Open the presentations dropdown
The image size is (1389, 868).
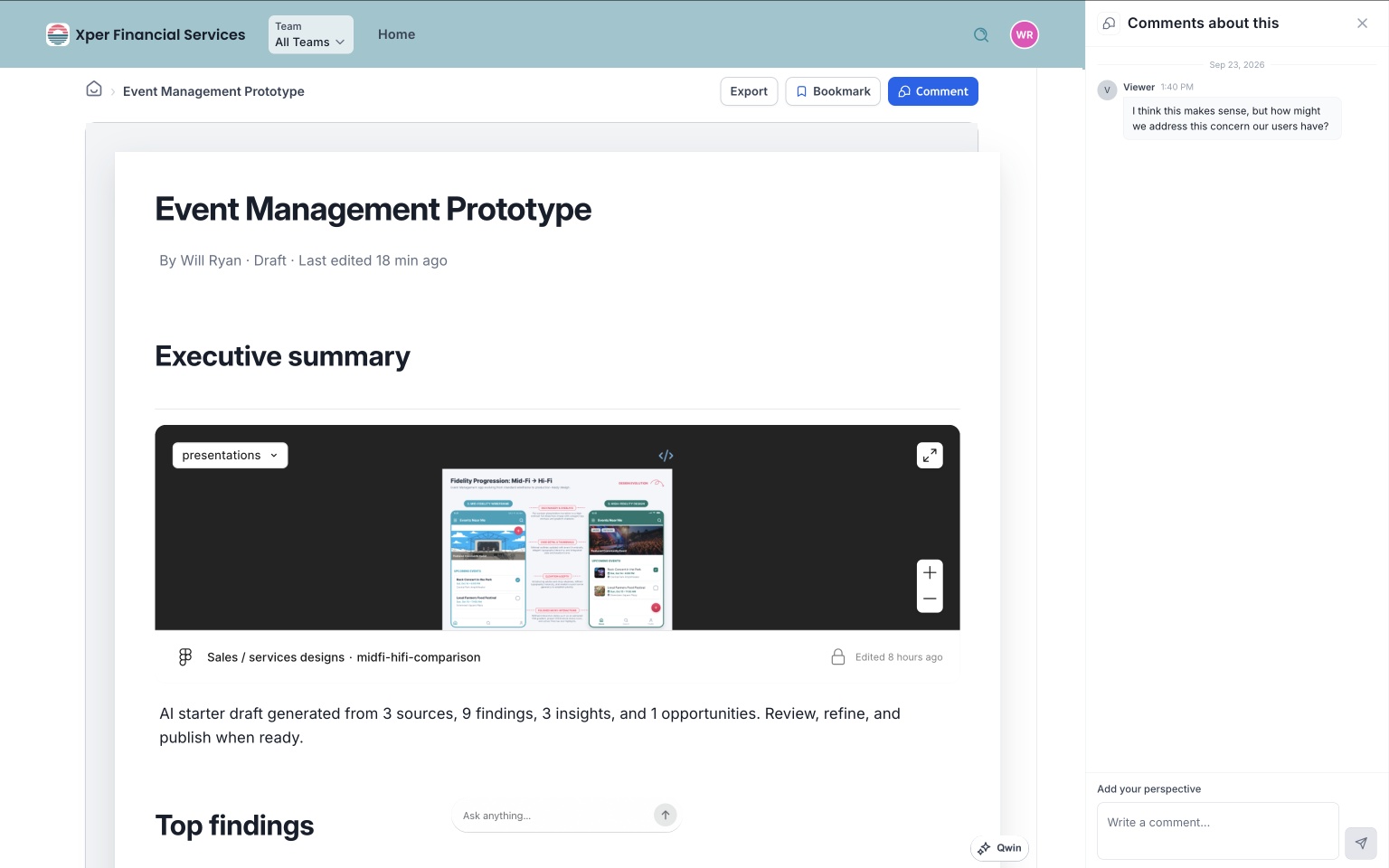pos(231,455)
